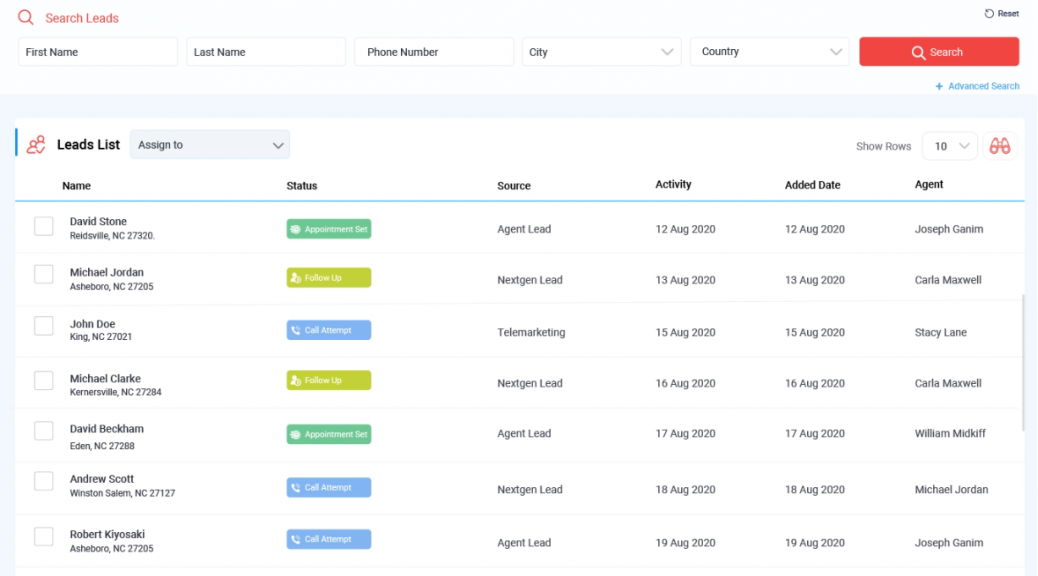Click the address Eden, NC 27288
The height and width of the screenshot is (576, 1038).
(102, 446)
